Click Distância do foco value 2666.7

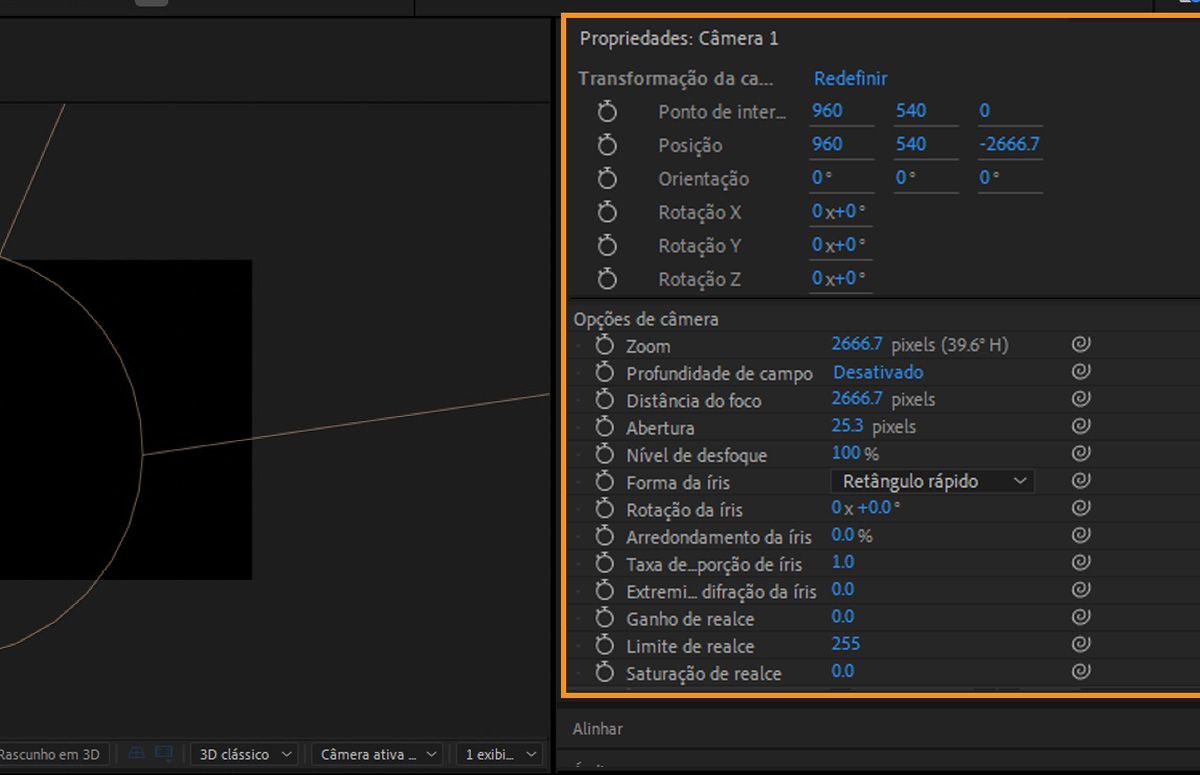857,399
